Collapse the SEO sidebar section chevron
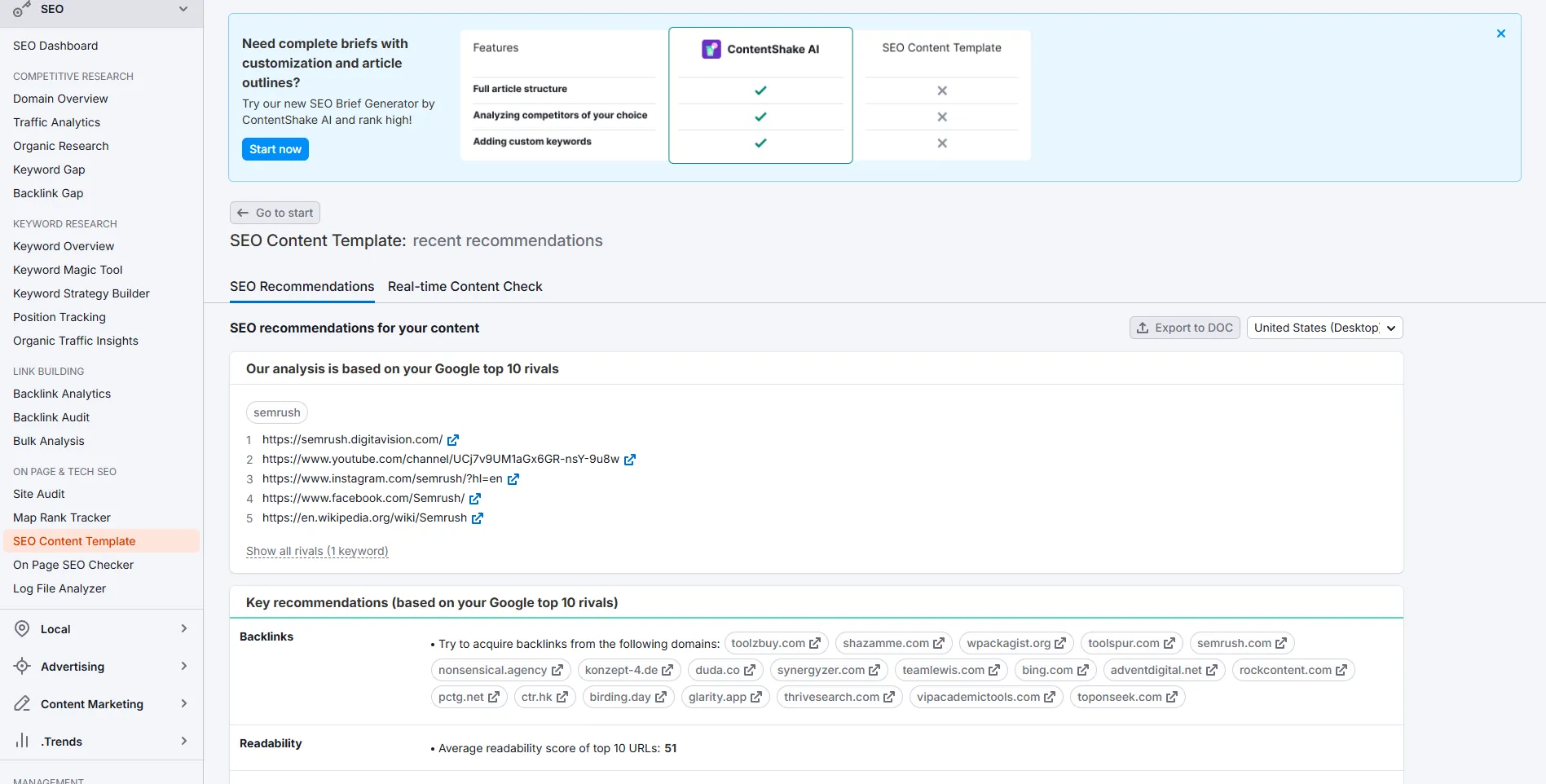Screen dimensions: 1546x784 pyautogui.click(x=183, y=9)
